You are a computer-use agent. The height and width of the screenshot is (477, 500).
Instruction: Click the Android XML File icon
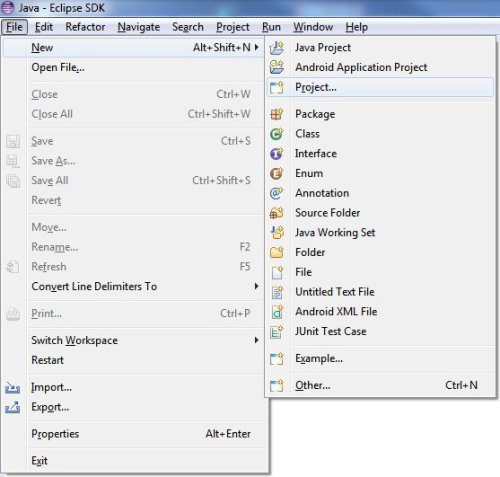[x=277, y=312]
